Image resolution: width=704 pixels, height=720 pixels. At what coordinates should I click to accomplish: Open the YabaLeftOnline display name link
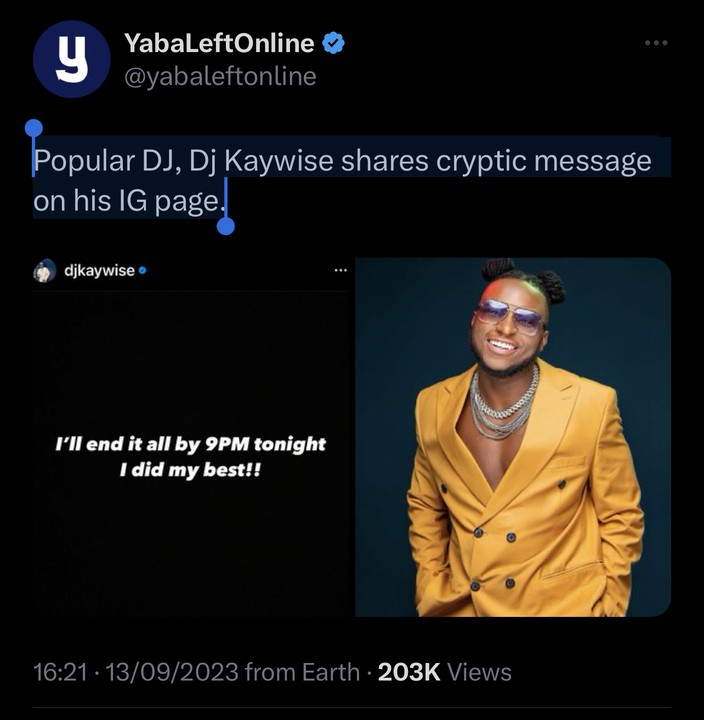(220, 43)
